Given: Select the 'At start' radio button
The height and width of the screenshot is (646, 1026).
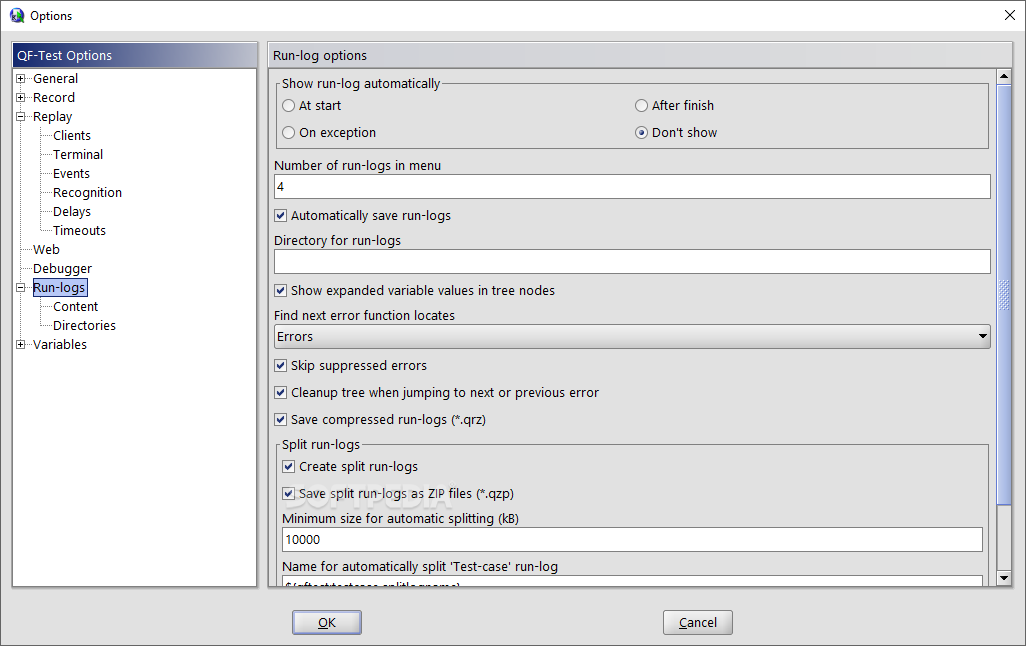Looking at the screenshot, I should click(x=289, y=105).
